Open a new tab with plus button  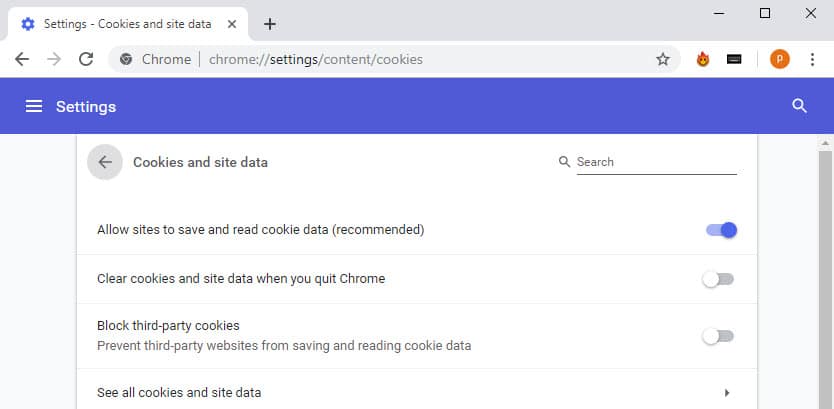(270, 24)
